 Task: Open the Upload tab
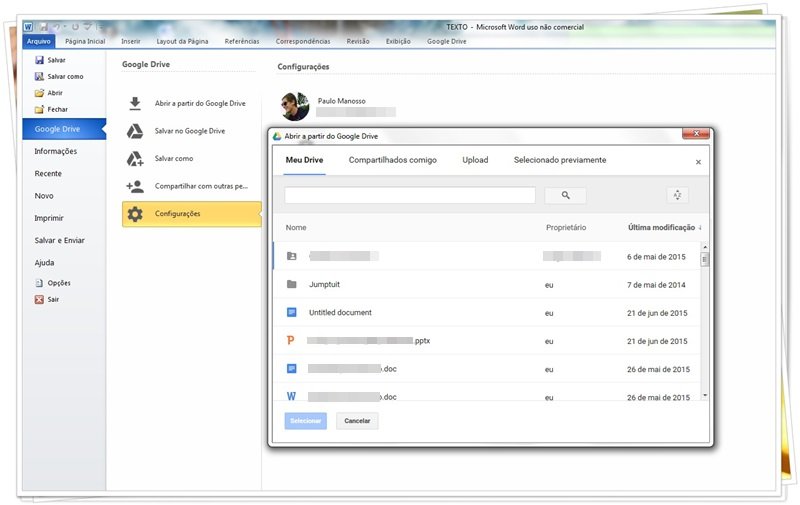(475, 160)
